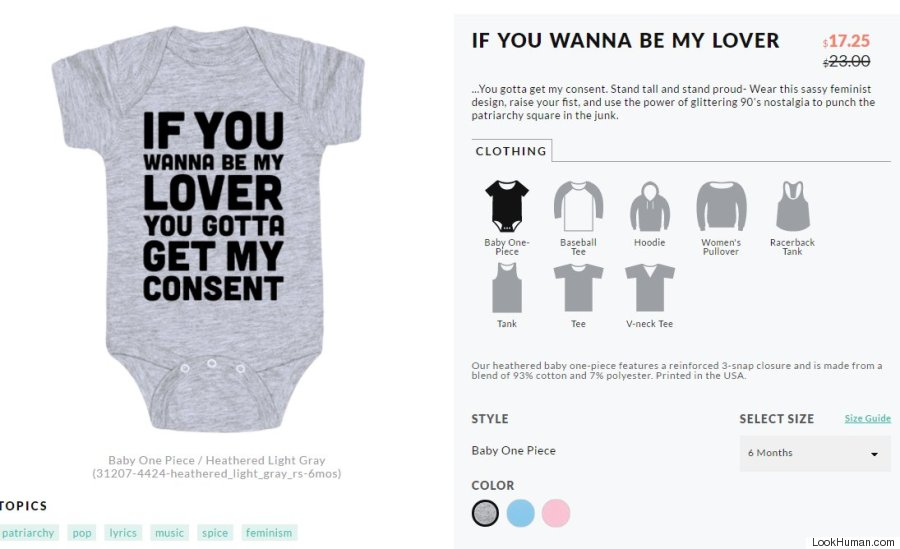
Task: Switch to the Clothing tab
Action: coord(511,151)
